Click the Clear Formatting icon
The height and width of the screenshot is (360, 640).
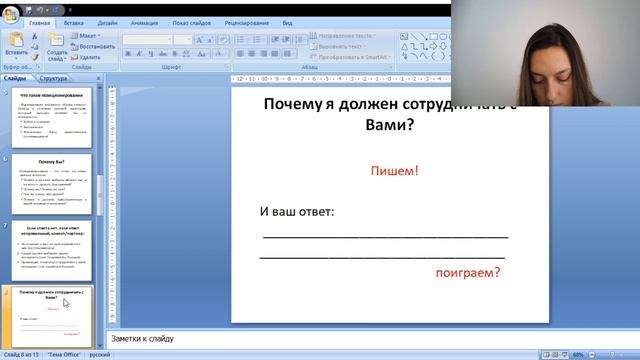(223, 40)
